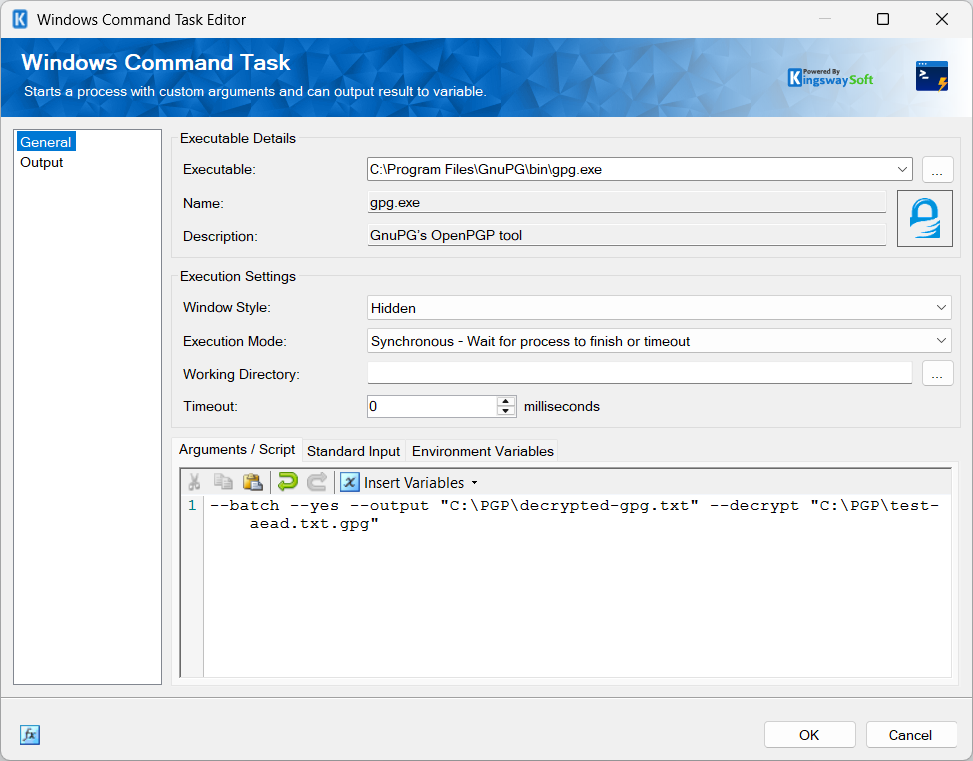Click the 'milliseconds' label
Viewport: 973px width, 761px height.
point(562,407)
